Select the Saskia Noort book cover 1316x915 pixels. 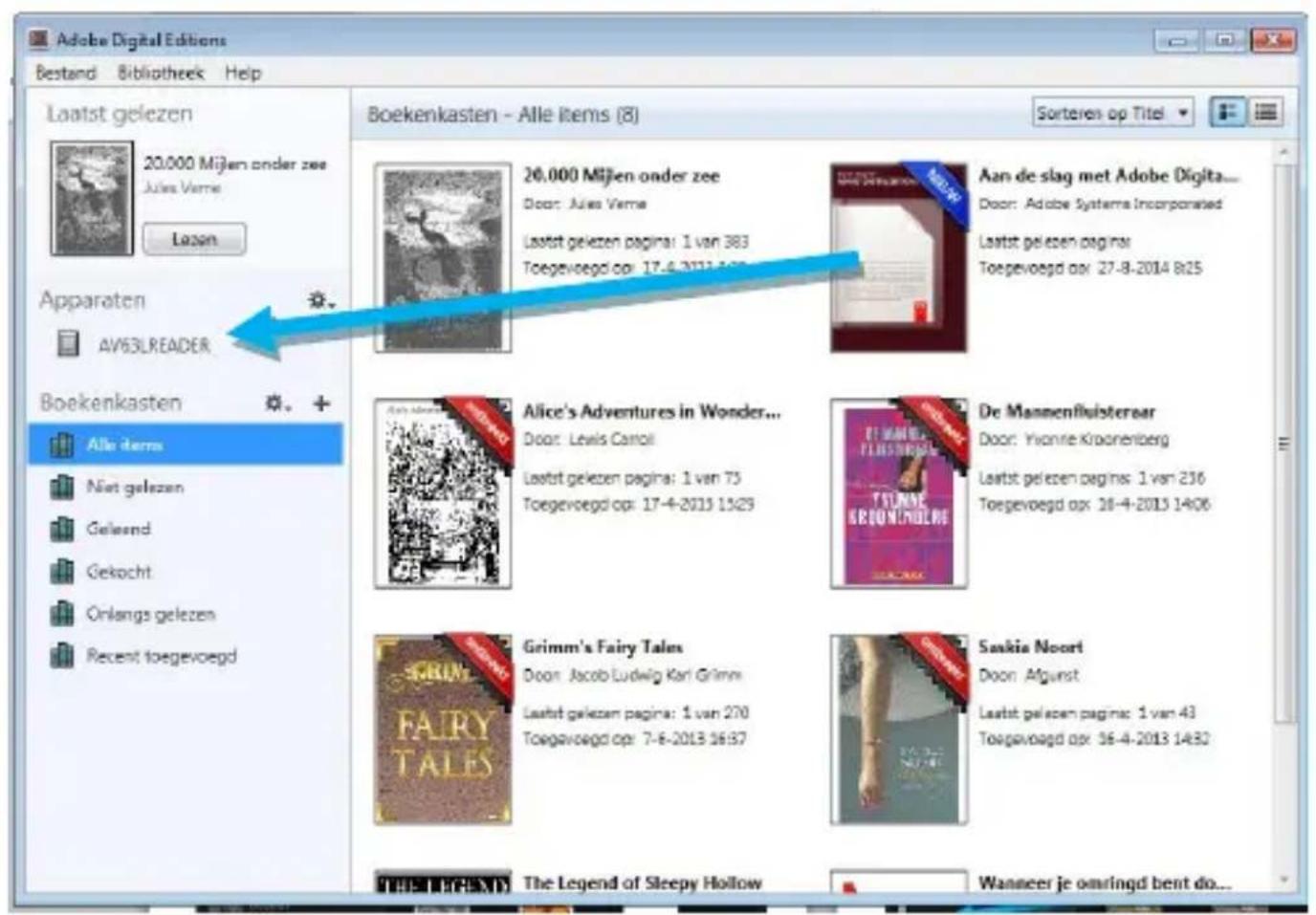(898, 729)
